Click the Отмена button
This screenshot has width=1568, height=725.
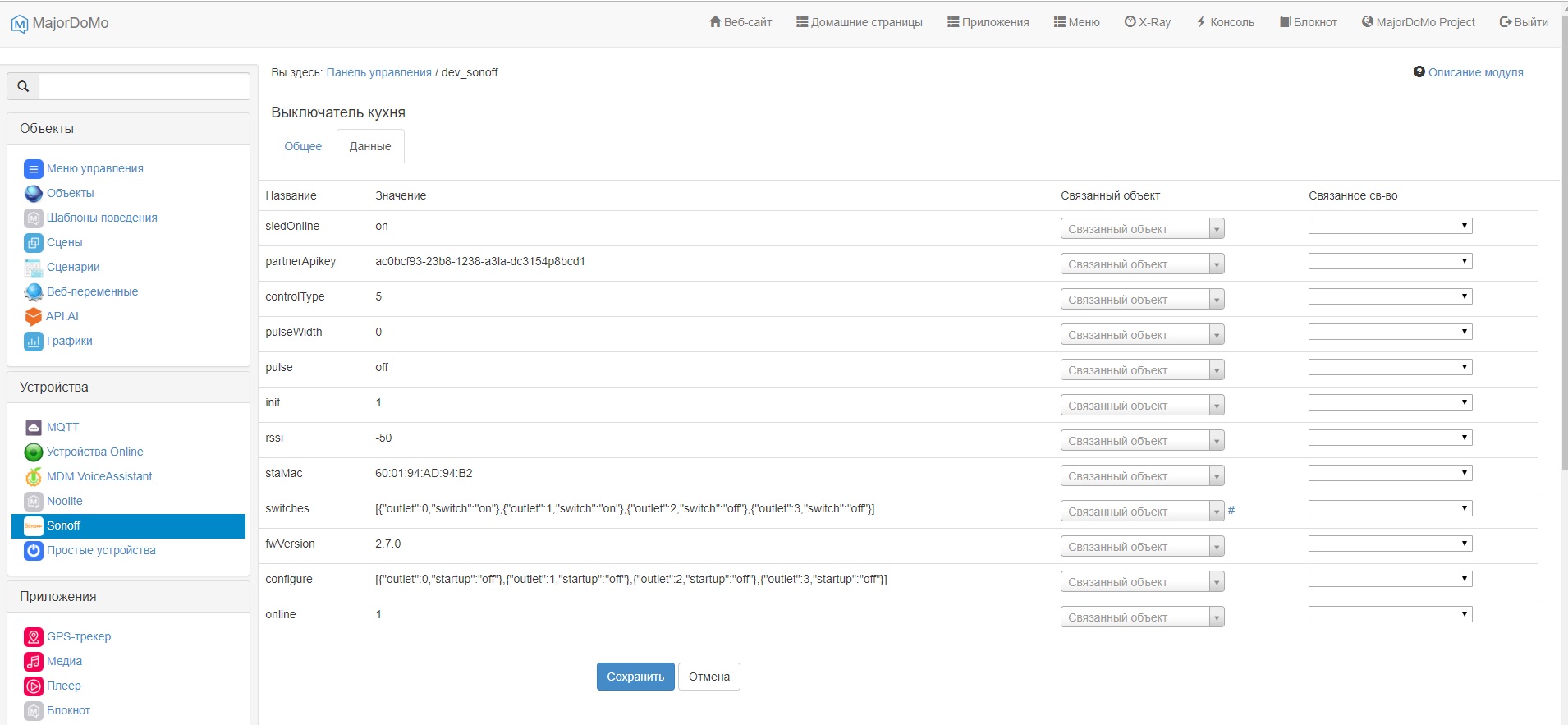coord(708,677)
